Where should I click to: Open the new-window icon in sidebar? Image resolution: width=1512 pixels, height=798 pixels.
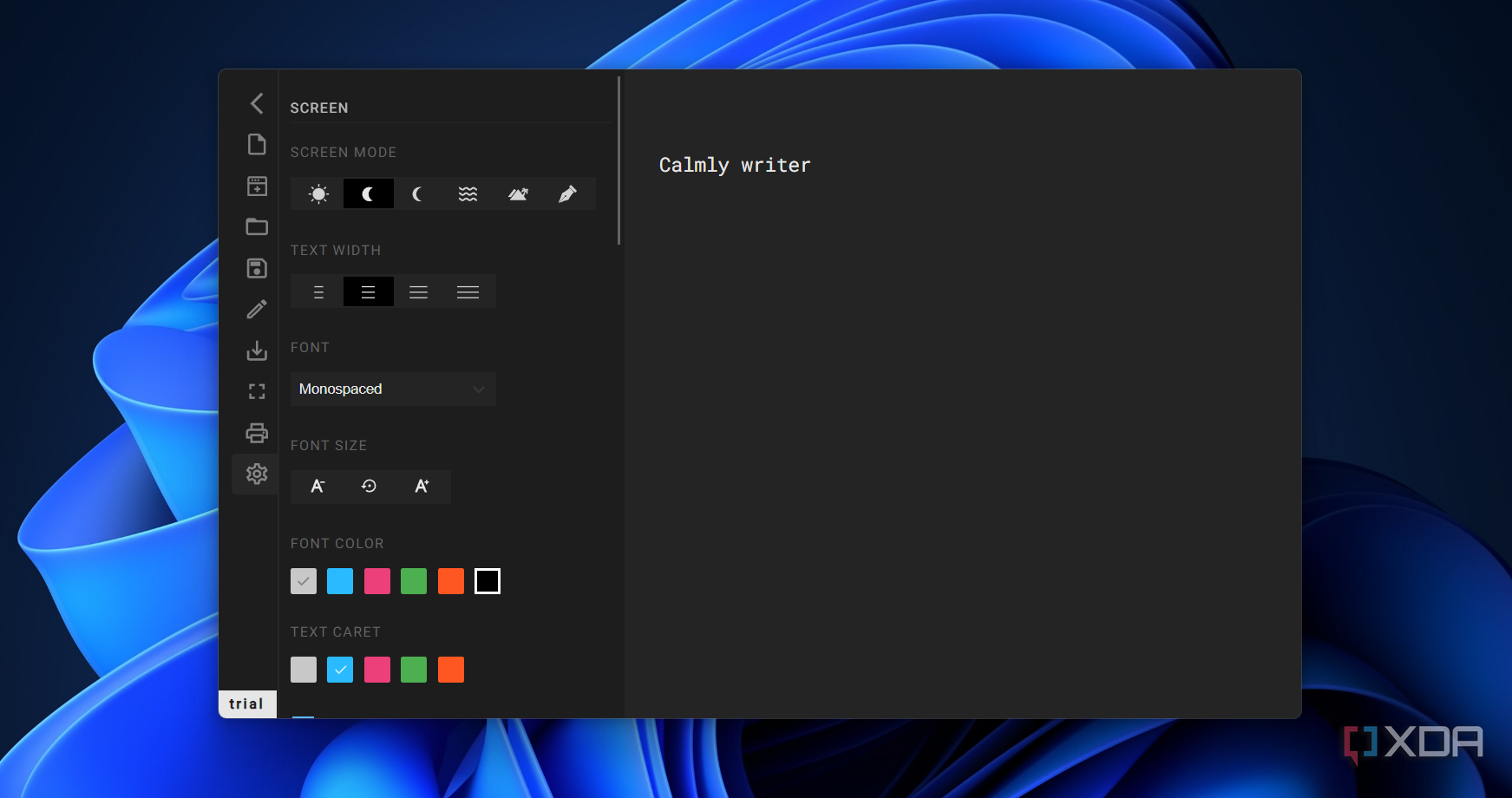tap(257, 186)
